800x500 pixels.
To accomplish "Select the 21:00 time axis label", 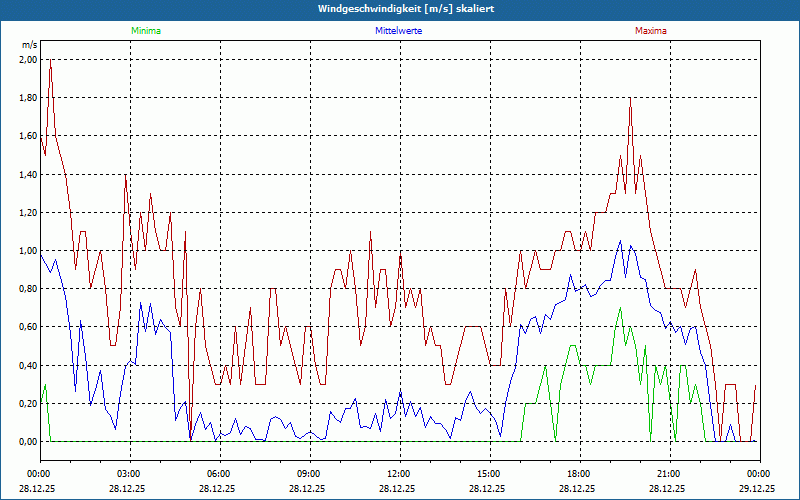I will [669, 474].
